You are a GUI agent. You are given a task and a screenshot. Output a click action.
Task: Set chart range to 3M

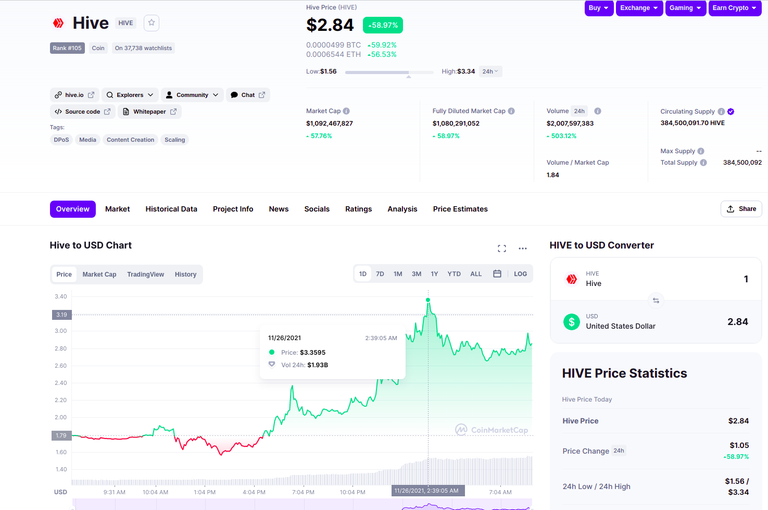[x=416, y=274]
